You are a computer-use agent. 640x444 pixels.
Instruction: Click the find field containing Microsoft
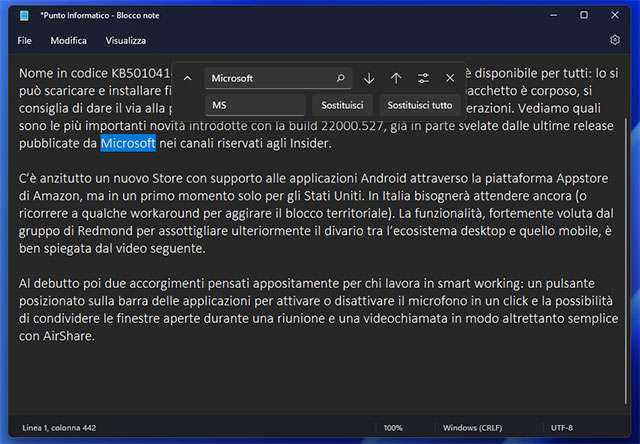(x=268, y=78)
